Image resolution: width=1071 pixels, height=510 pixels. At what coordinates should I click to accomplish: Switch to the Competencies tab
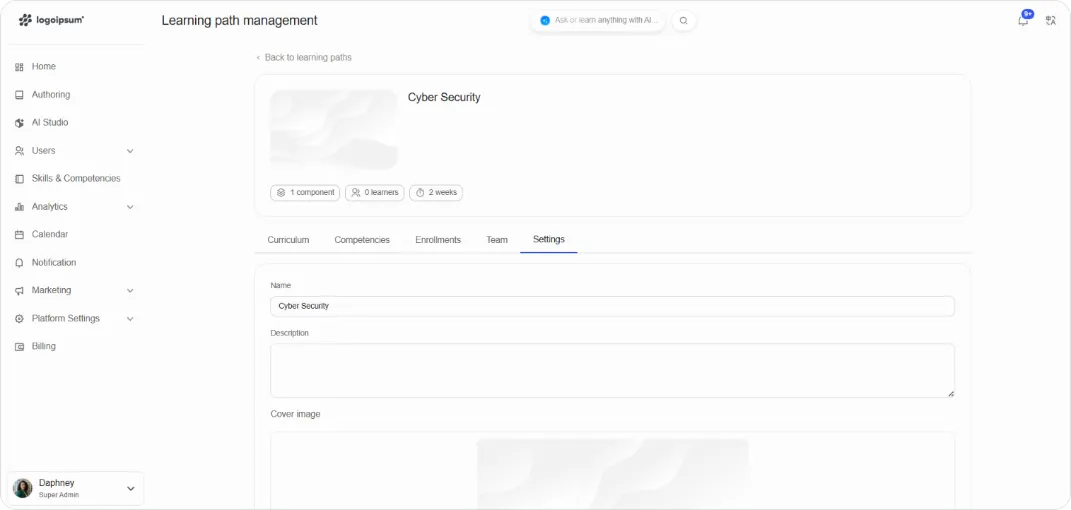(362, 240)
